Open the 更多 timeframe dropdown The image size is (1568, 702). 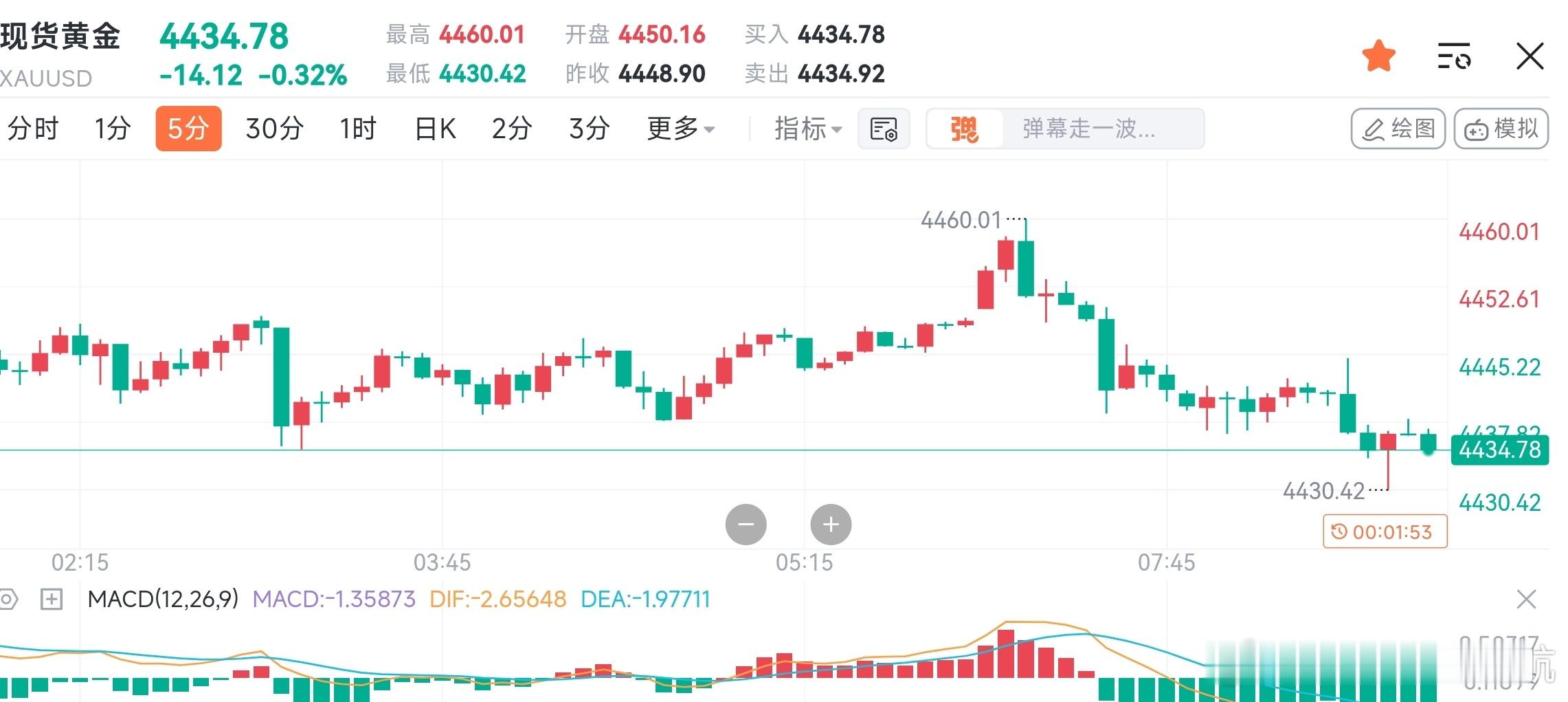pyautogui.click(x=679, y=128)
